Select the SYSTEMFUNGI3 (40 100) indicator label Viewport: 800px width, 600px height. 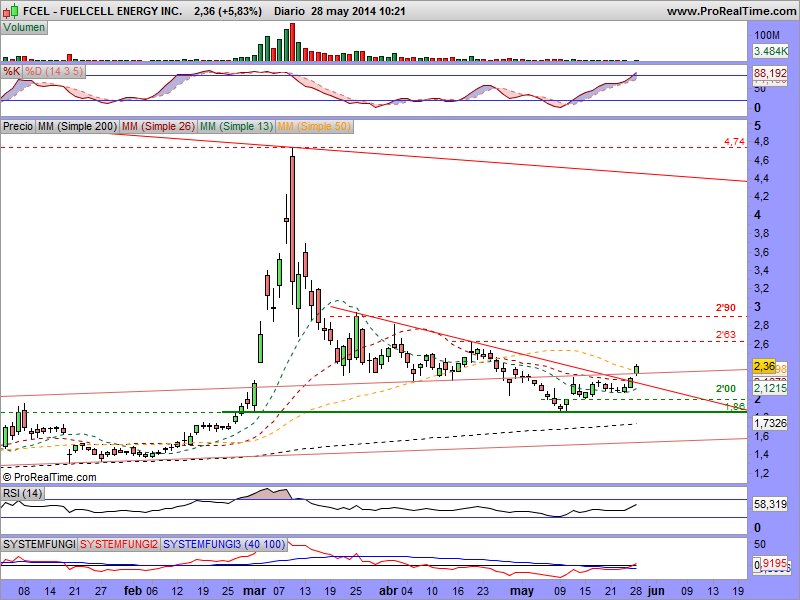pos(224,544)
